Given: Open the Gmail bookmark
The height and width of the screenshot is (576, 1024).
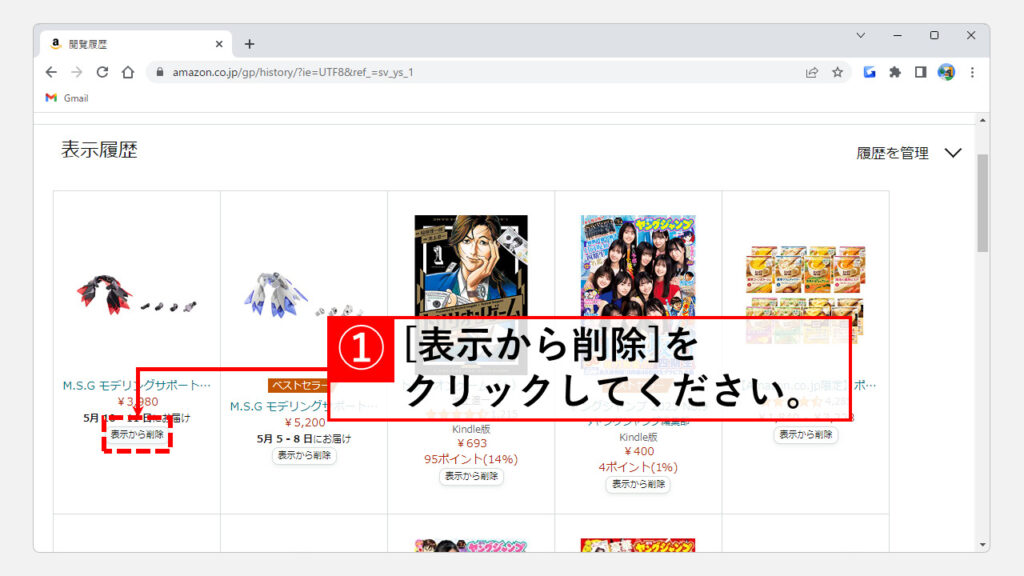Looking at the screenshot, I should tap(67, 98).
